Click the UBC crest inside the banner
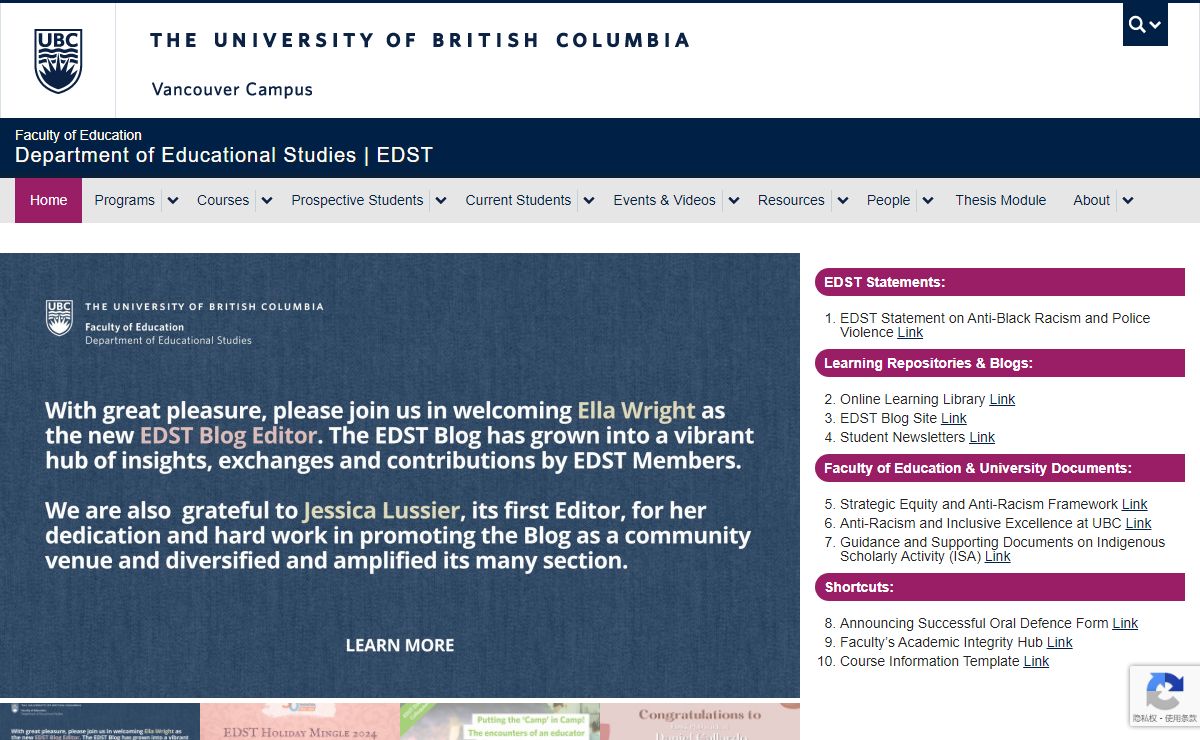 coord(60,318)
